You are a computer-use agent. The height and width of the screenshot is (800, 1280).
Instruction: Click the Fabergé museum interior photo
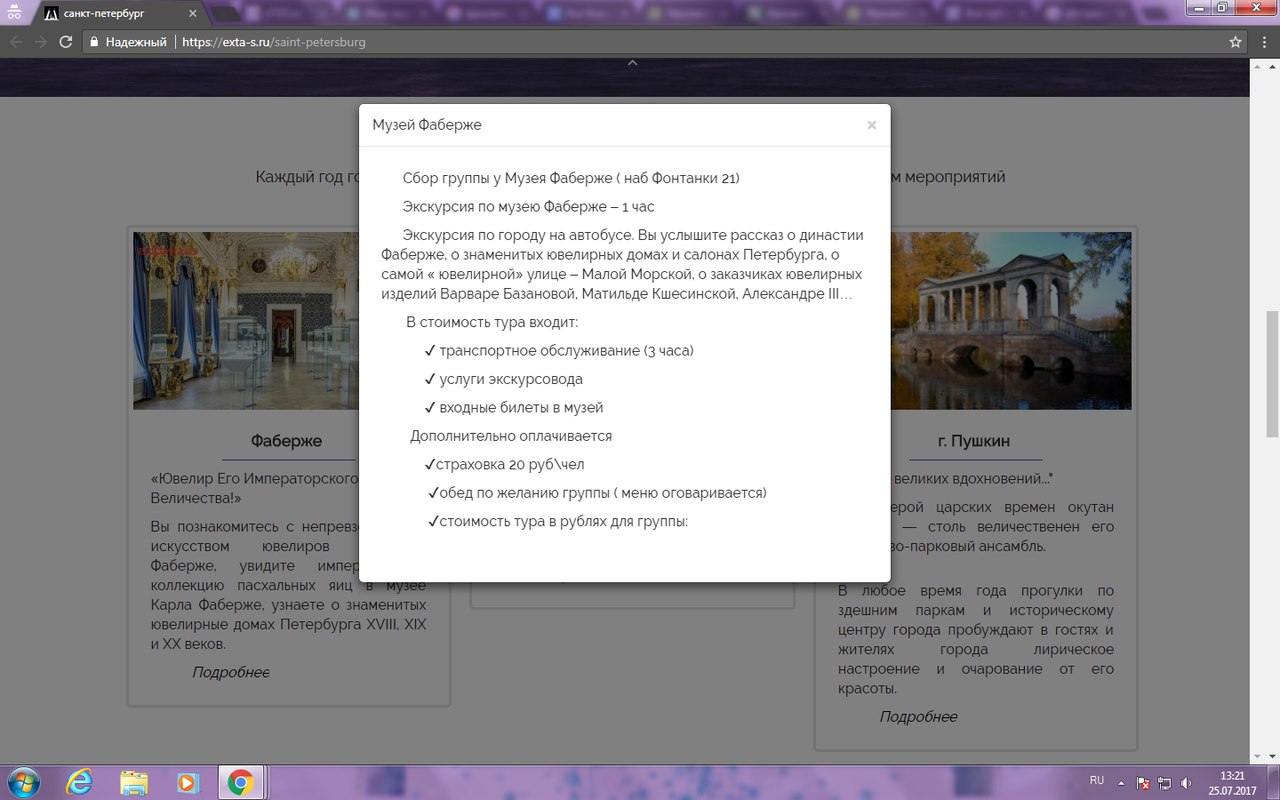(246, 321)
